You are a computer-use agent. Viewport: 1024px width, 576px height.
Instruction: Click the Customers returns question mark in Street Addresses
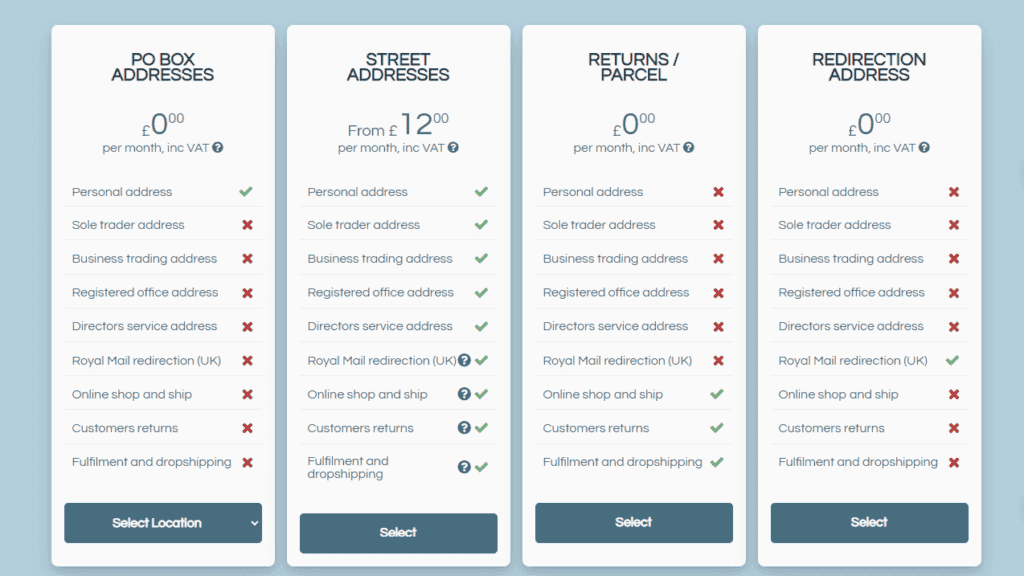click(462, 428)
